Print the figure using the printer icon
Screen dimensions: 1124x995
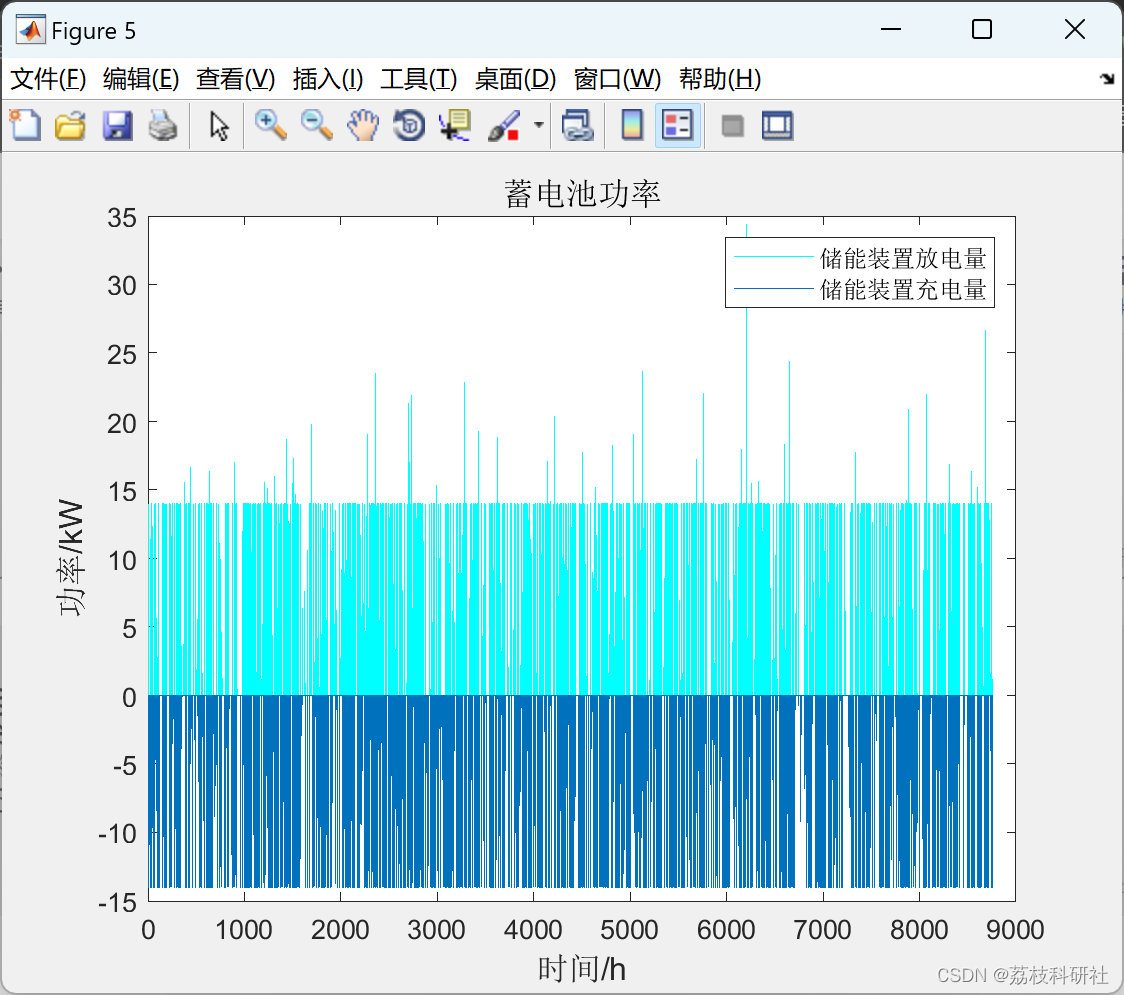(163, 125)
